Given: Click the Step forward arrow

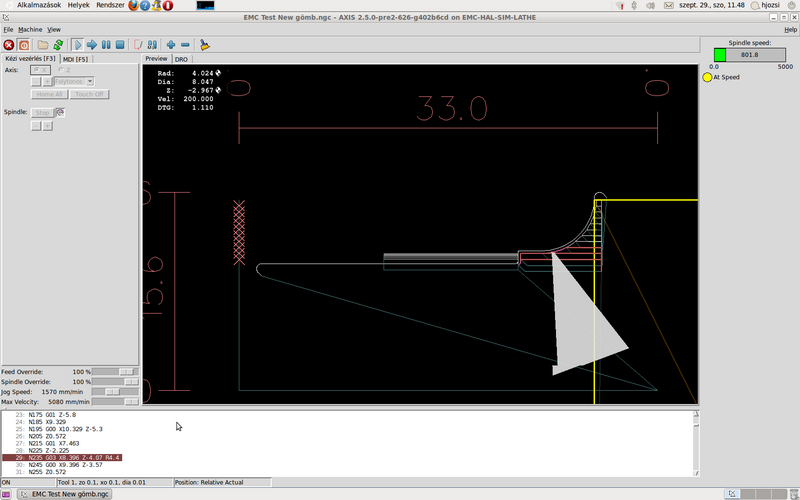Looking at the screenshot, I should coord(92,45).
